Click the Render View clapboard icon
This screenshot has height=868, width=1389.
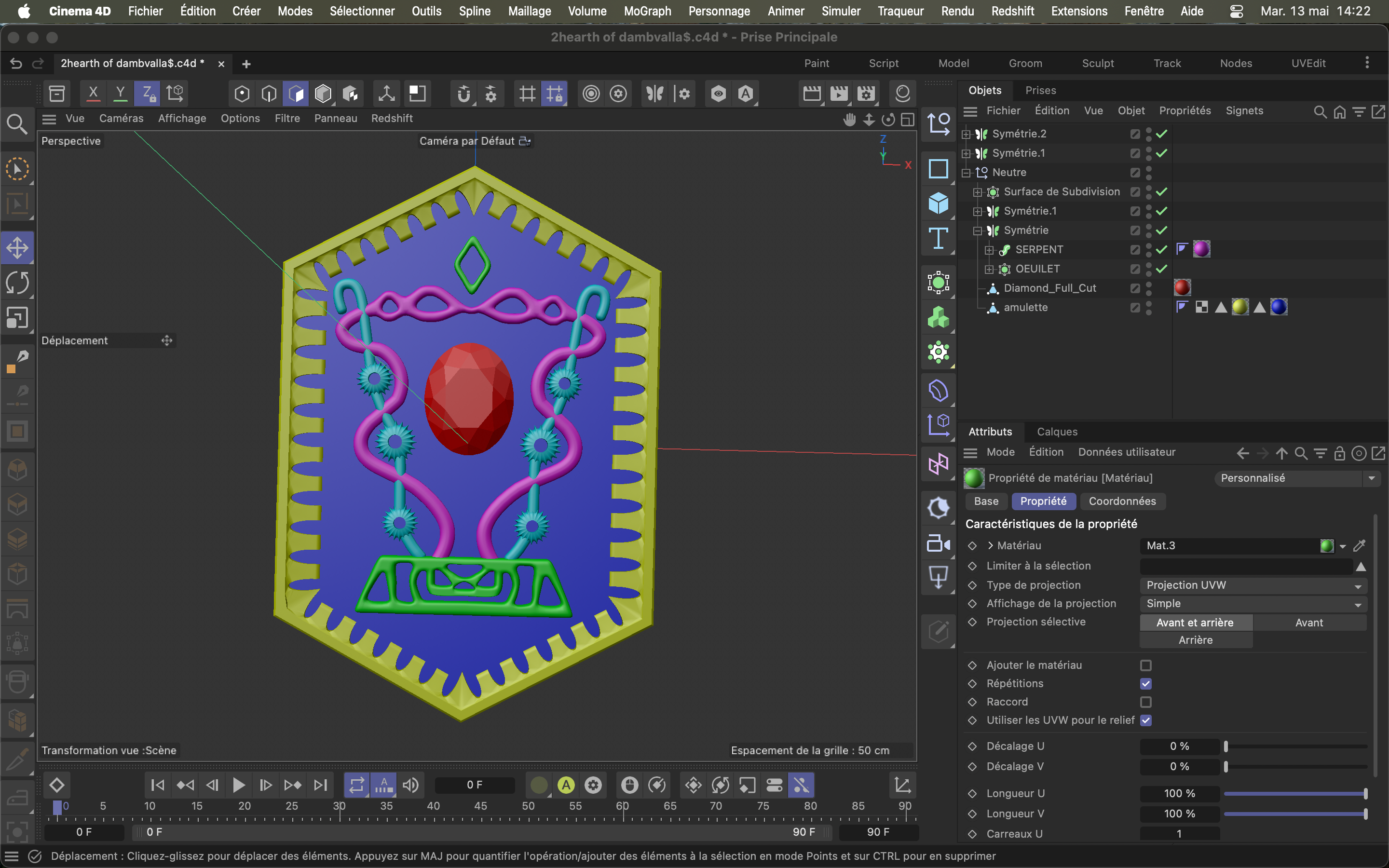tap(812, 93)
